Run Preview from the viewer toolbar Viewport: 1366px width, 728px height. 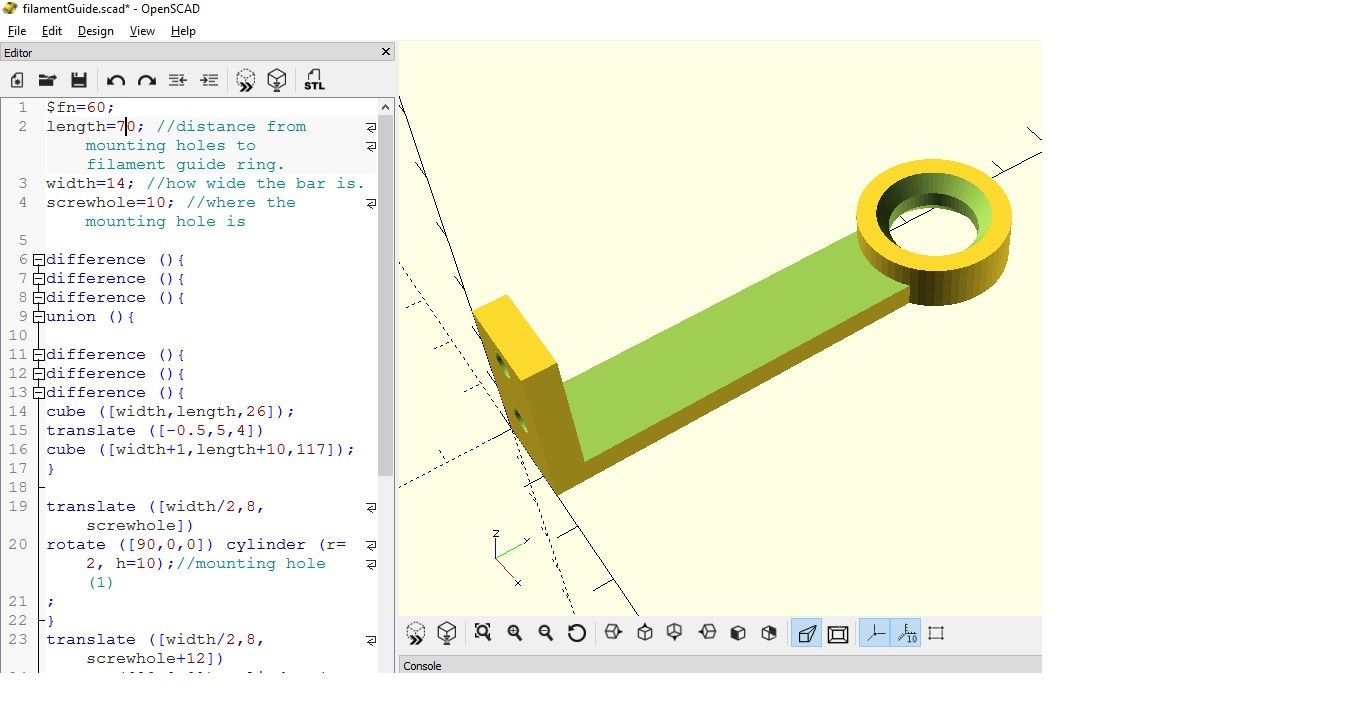[416, 633]
